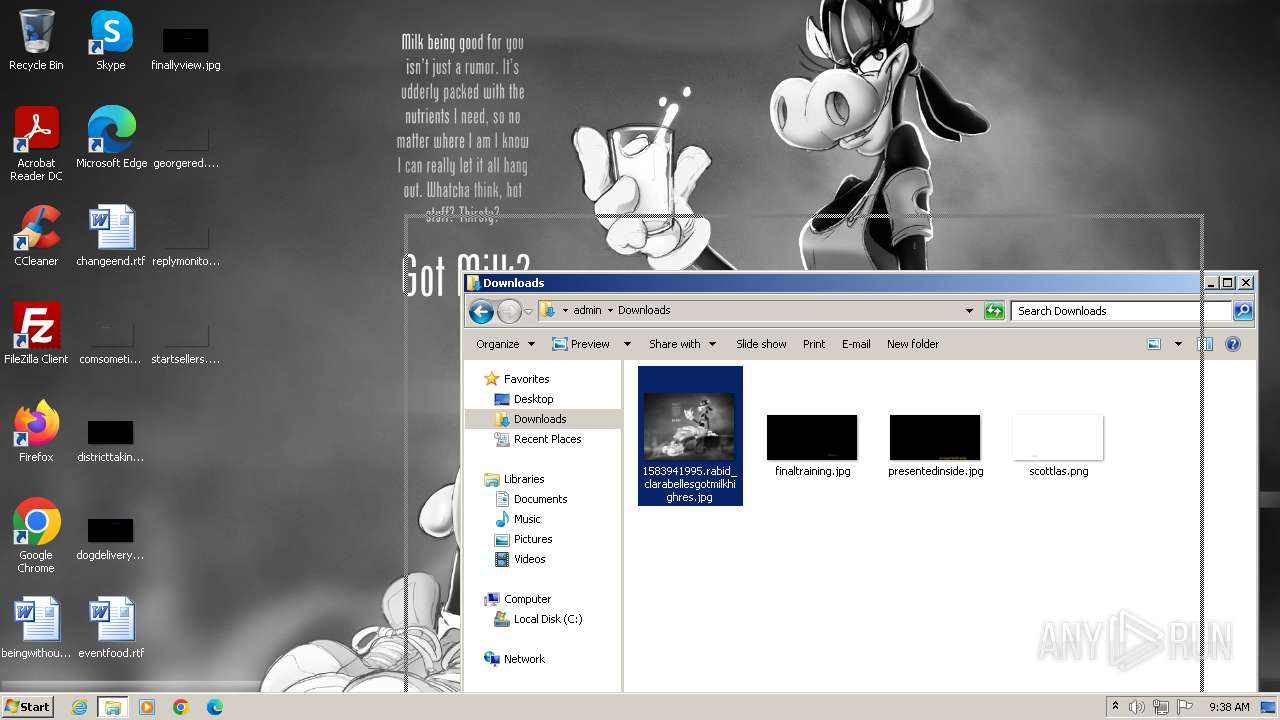Click Print in the toolbar
This screenshot has height=720, width=1280.
[814, 344]
